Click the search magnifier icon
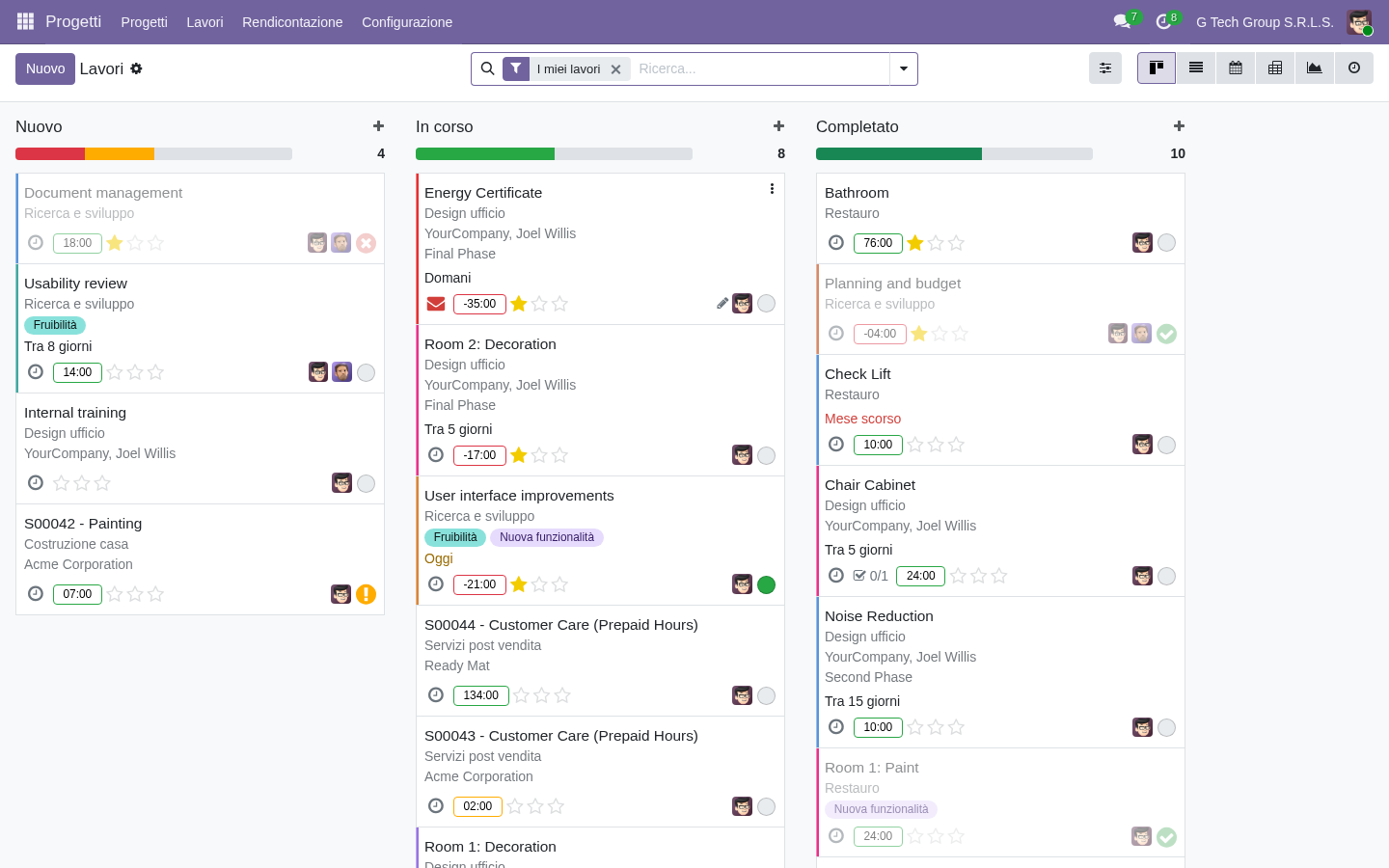1389x868 pixels. [x=488, y=68]
